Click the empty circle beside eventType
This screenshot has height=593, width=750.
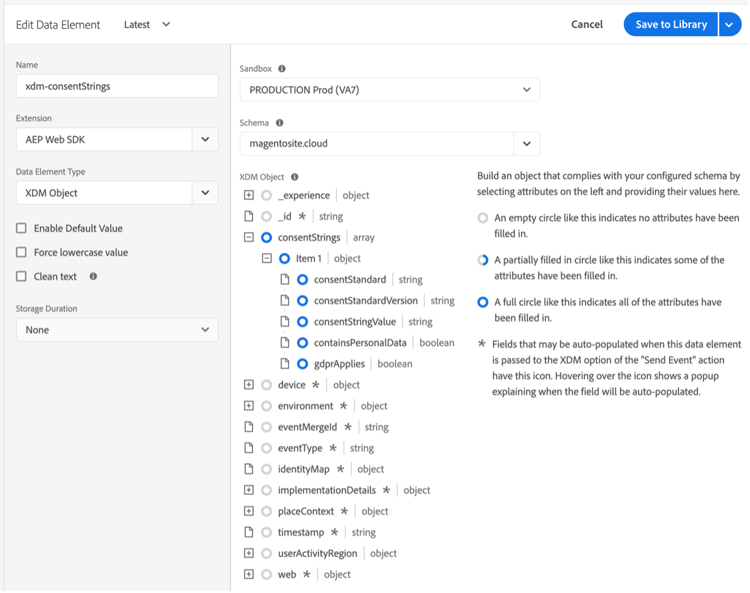tap(266, 448)
